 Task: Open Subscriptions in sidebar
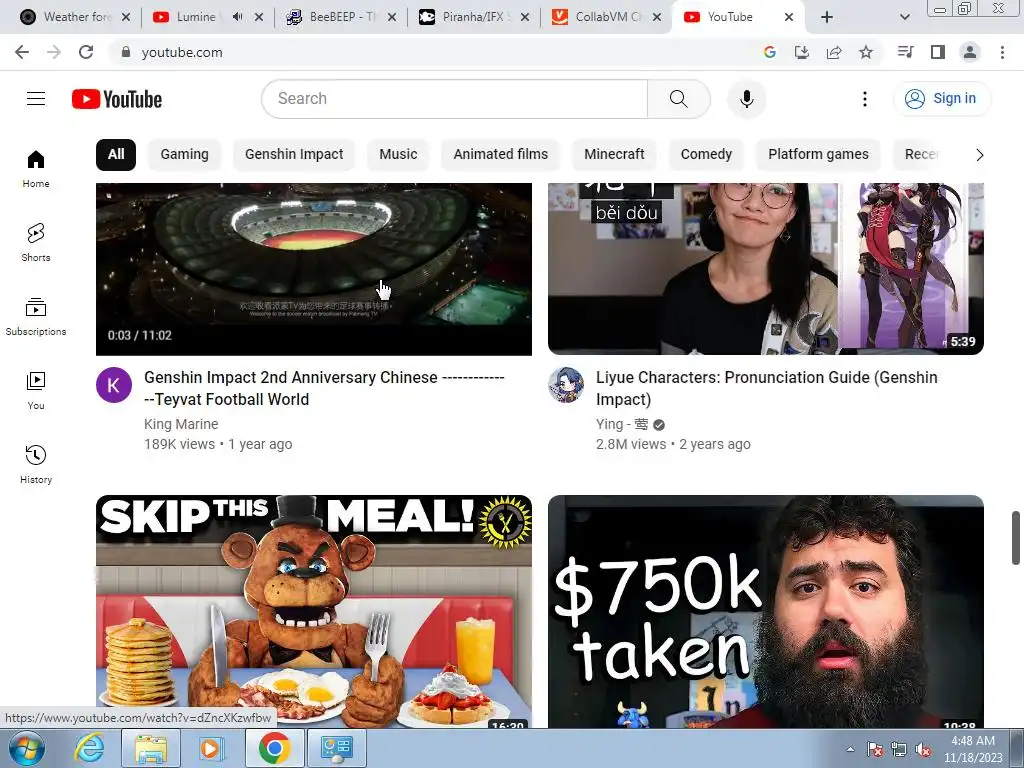coord(36,317)
